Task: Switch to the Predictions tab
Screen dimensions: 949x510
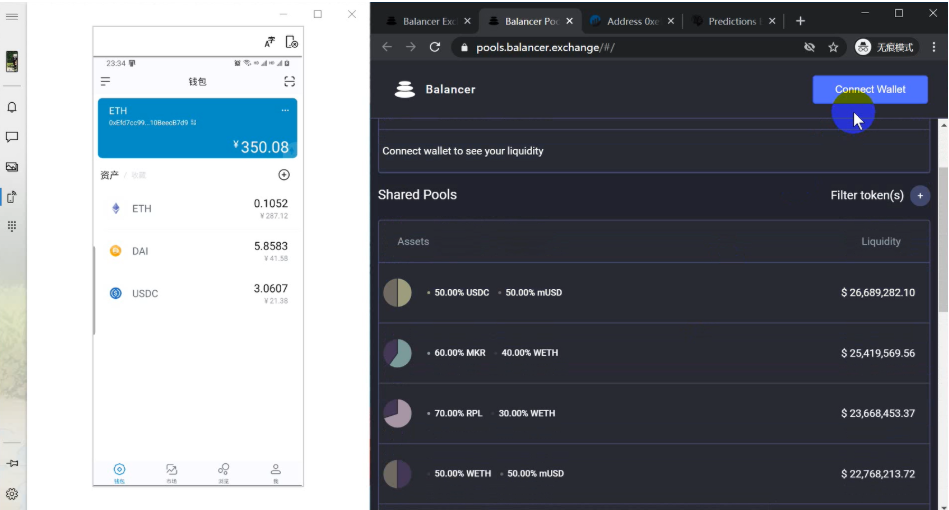Action: click(733, 21)
